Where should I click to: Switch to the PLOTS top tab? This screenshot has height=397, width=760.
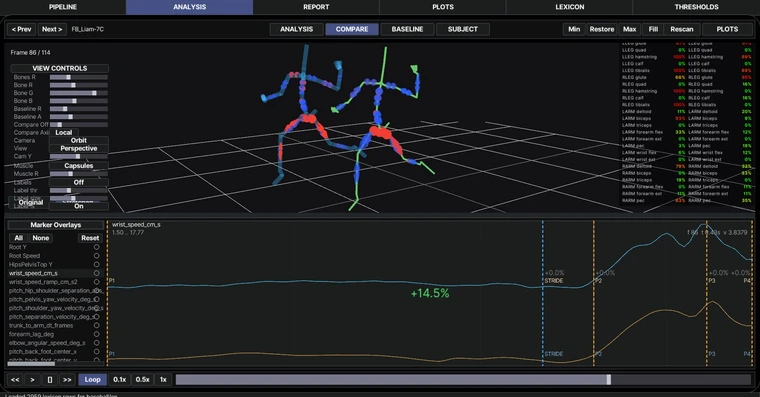click(443, 7)
